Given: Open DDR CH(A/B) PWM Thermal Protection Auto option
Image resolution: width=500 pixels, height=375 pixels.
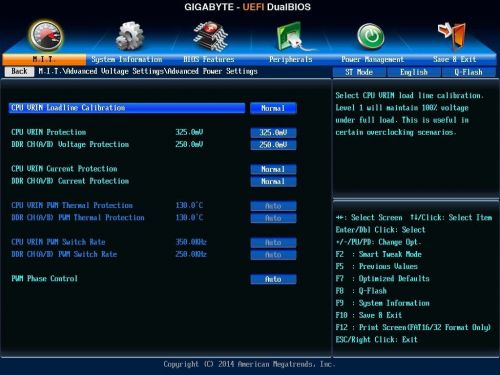Looking at the screenshot, I should click(x=273, y=218).
